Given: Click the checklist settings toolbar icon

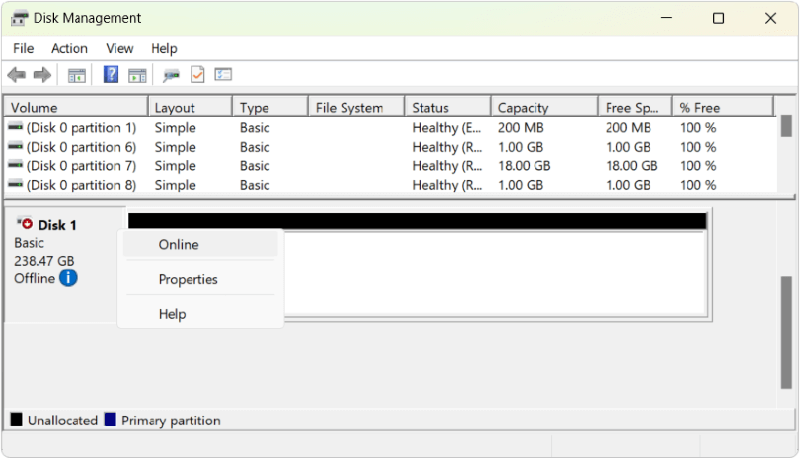Looking at the screenshot, I should [223, 75].
